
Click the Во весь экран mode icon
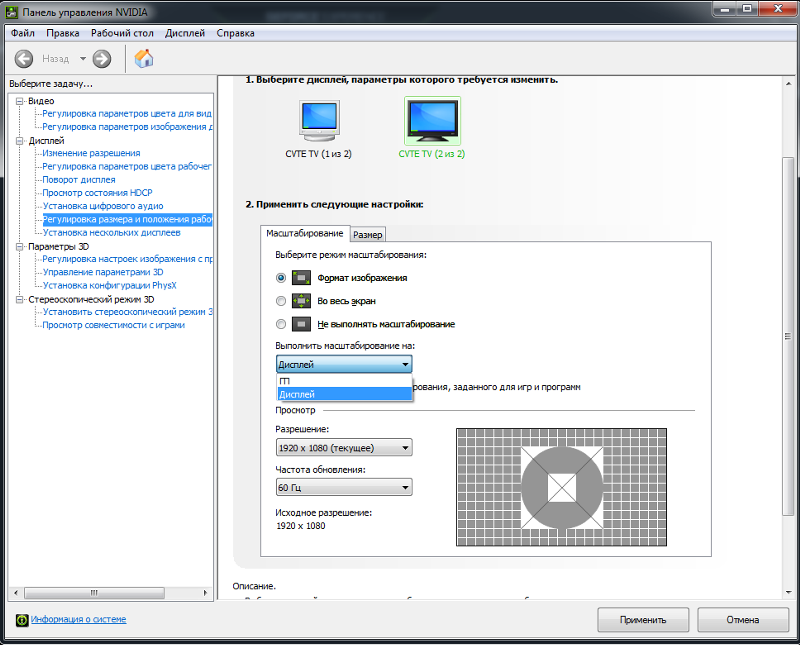(x=301, y=301)
